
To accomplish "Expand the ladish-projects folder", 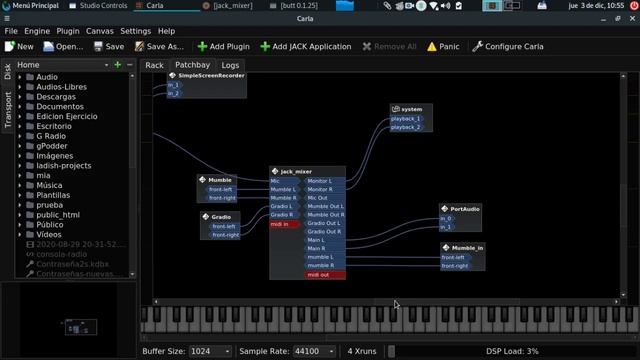I will (20, 166).
